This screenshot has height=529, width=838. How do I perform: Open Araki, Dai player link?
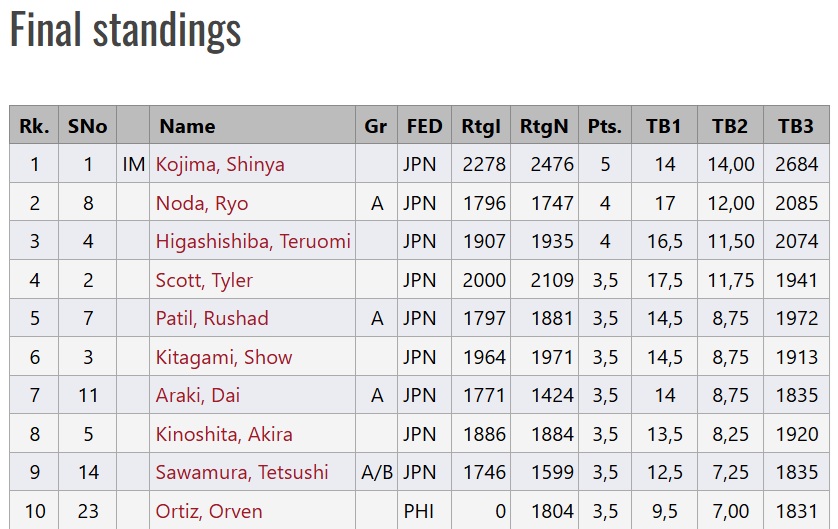[x=197, y=395]
